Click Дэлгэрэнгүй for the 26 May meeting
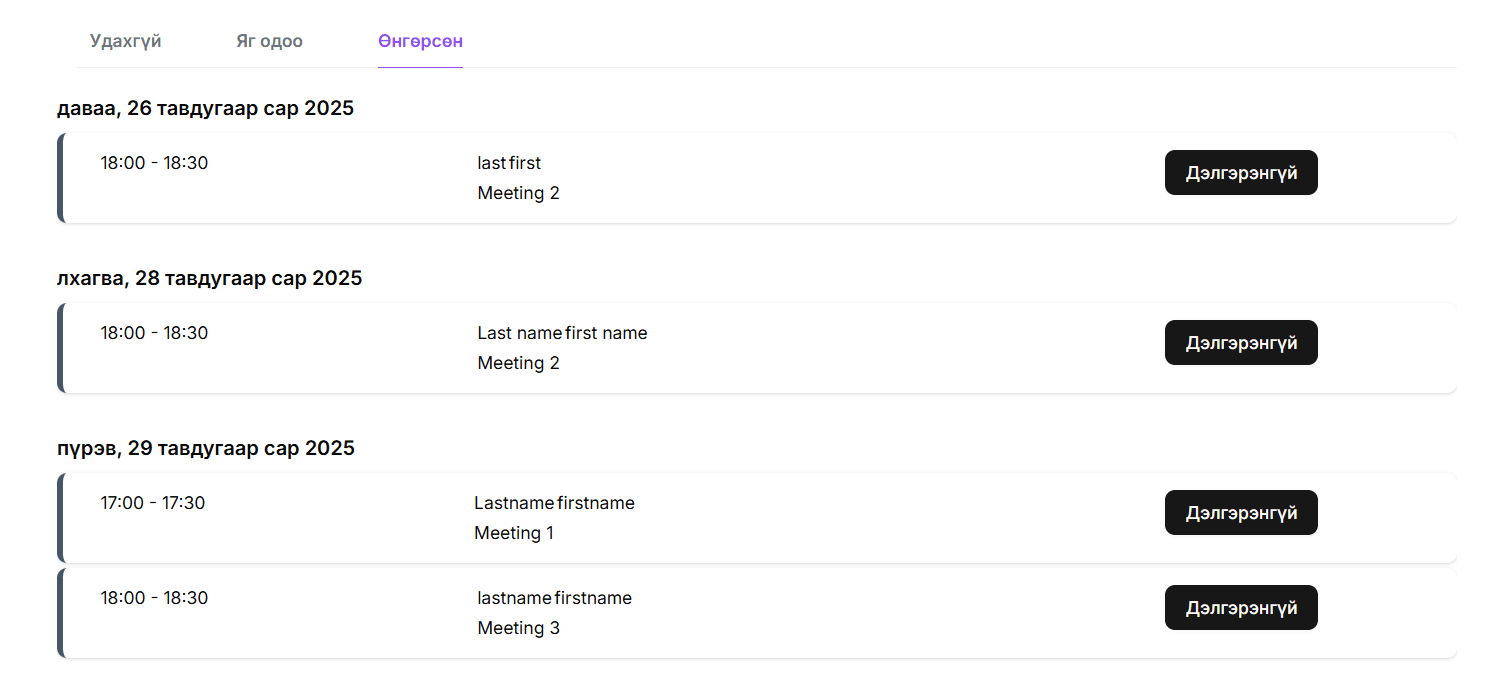Viewport: 1507px width, 691px height. pyautogui.click(x=1240, y=173)
